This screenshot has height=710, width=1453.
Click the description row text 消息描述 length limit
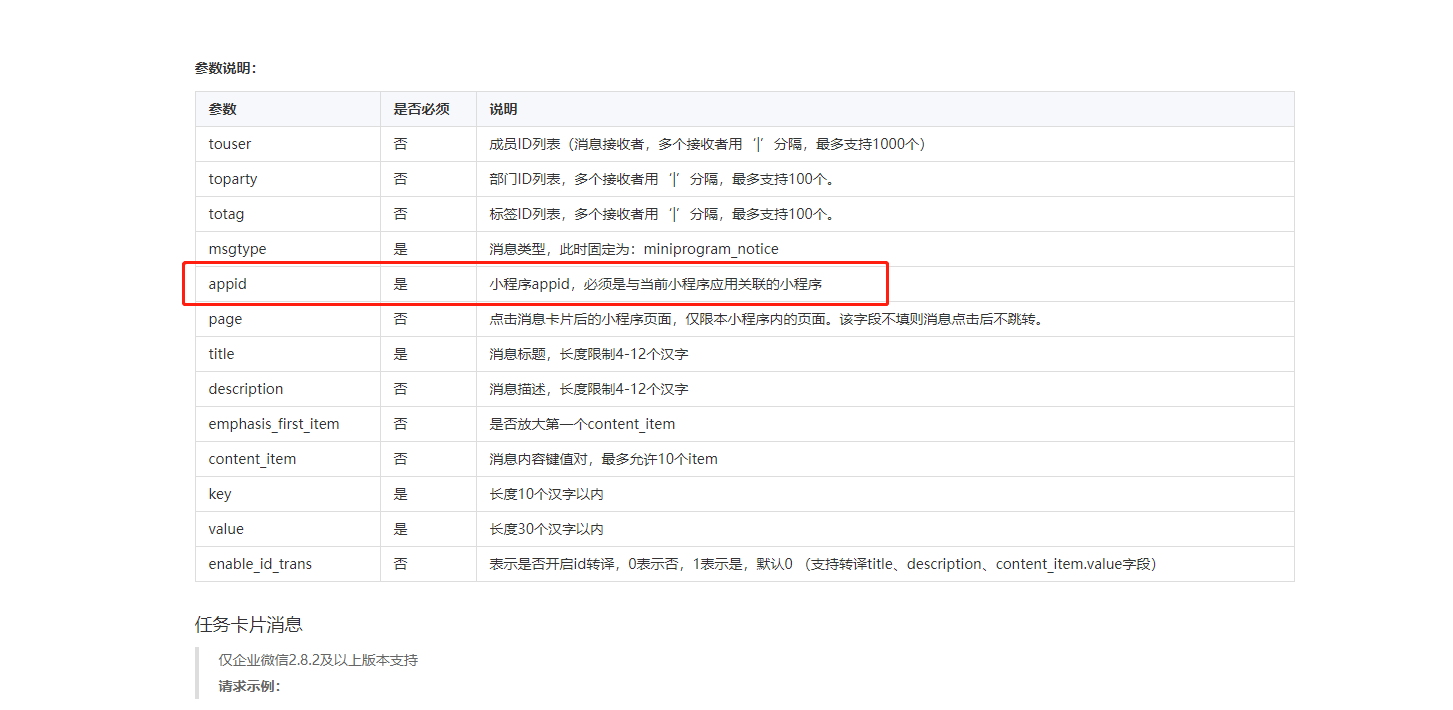589,389
